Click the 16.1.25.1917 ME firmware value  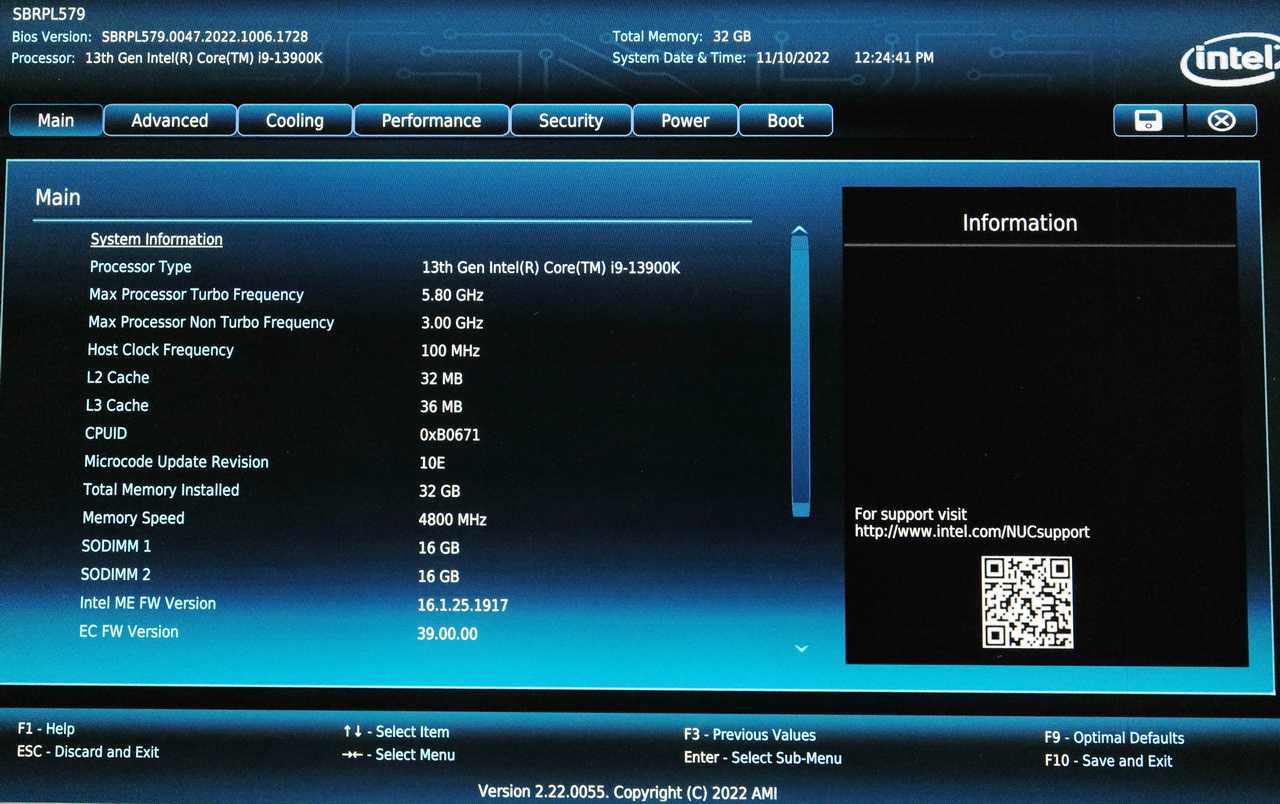[463, 605]
